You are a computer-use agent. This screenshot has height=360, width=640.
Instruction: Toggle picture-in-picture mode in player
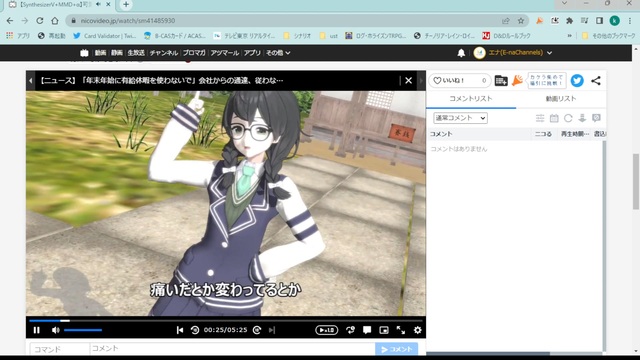point(384,330)
